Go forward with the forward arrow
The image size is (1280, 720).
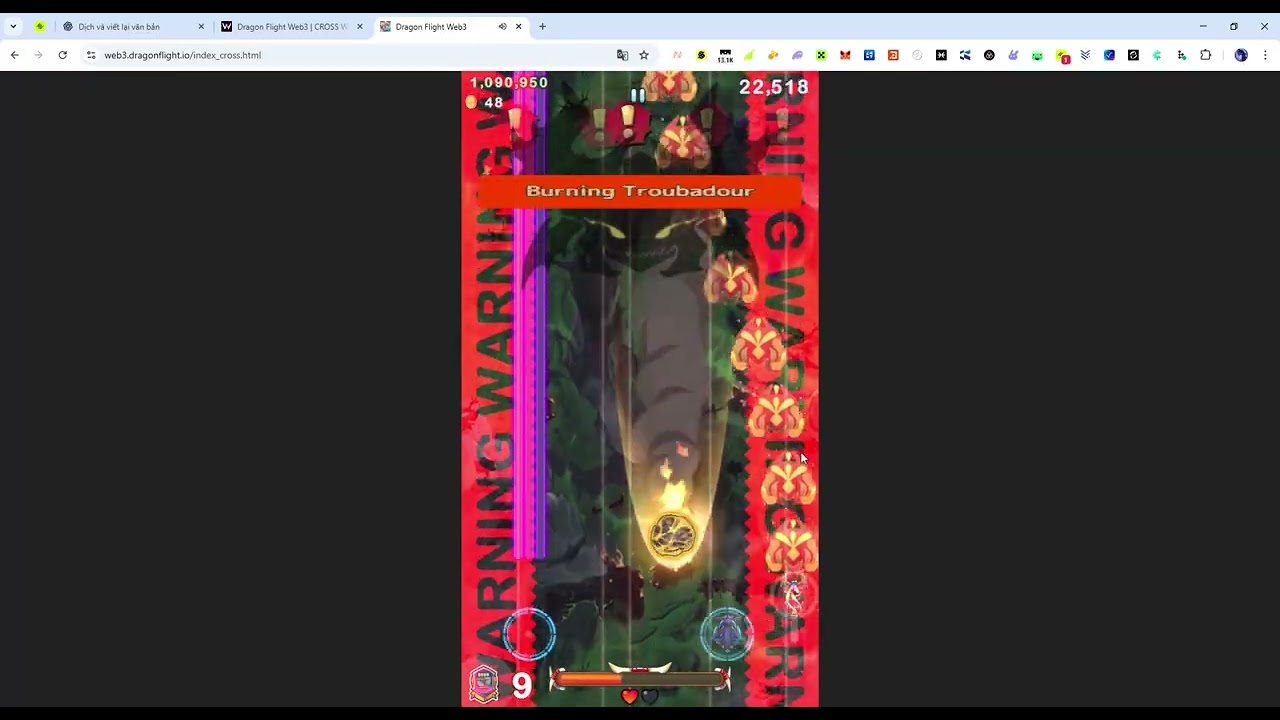(x=39, y=55)
